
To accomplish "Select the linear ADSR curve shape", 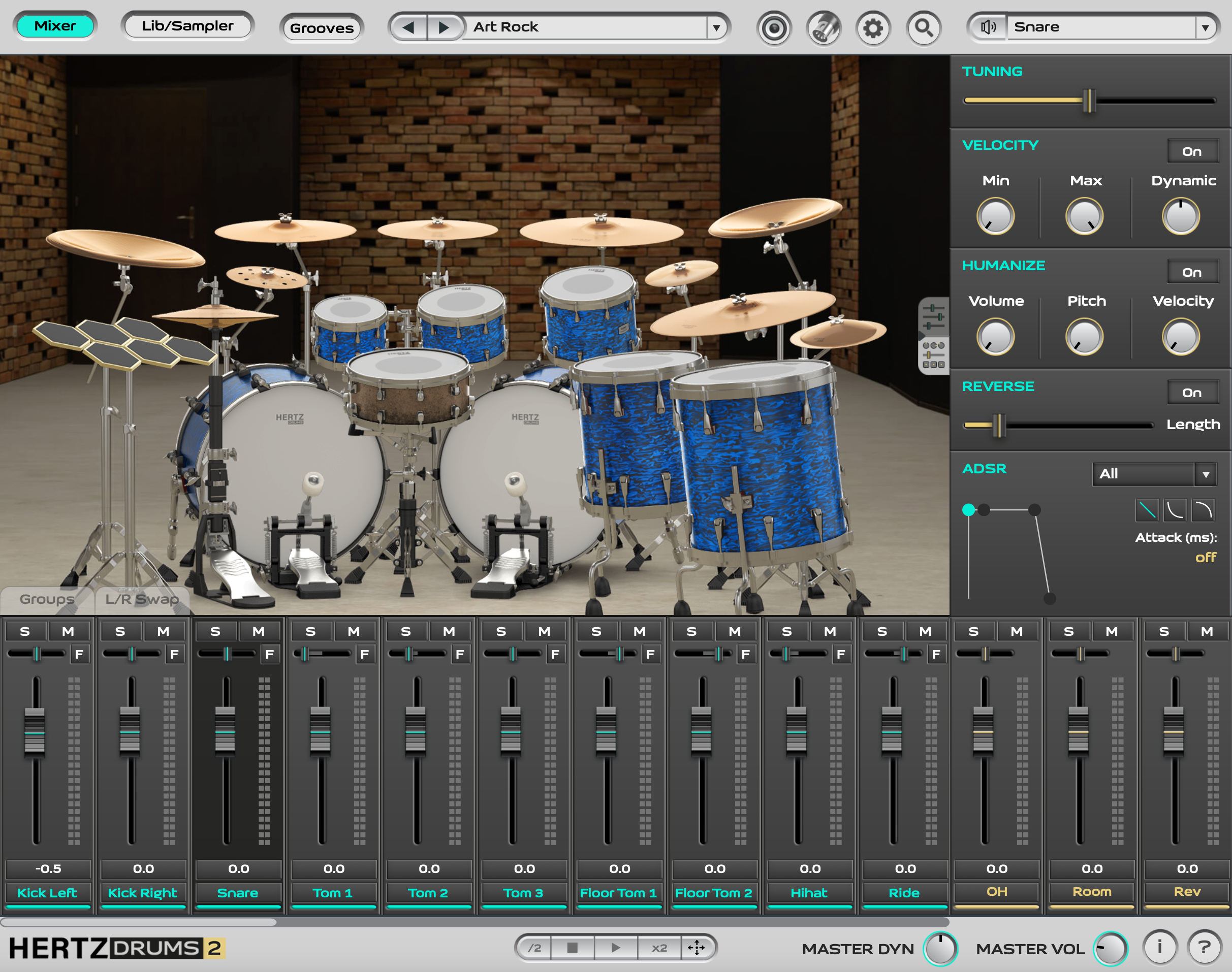I will pyautogui.click(x=1147, y=510).
